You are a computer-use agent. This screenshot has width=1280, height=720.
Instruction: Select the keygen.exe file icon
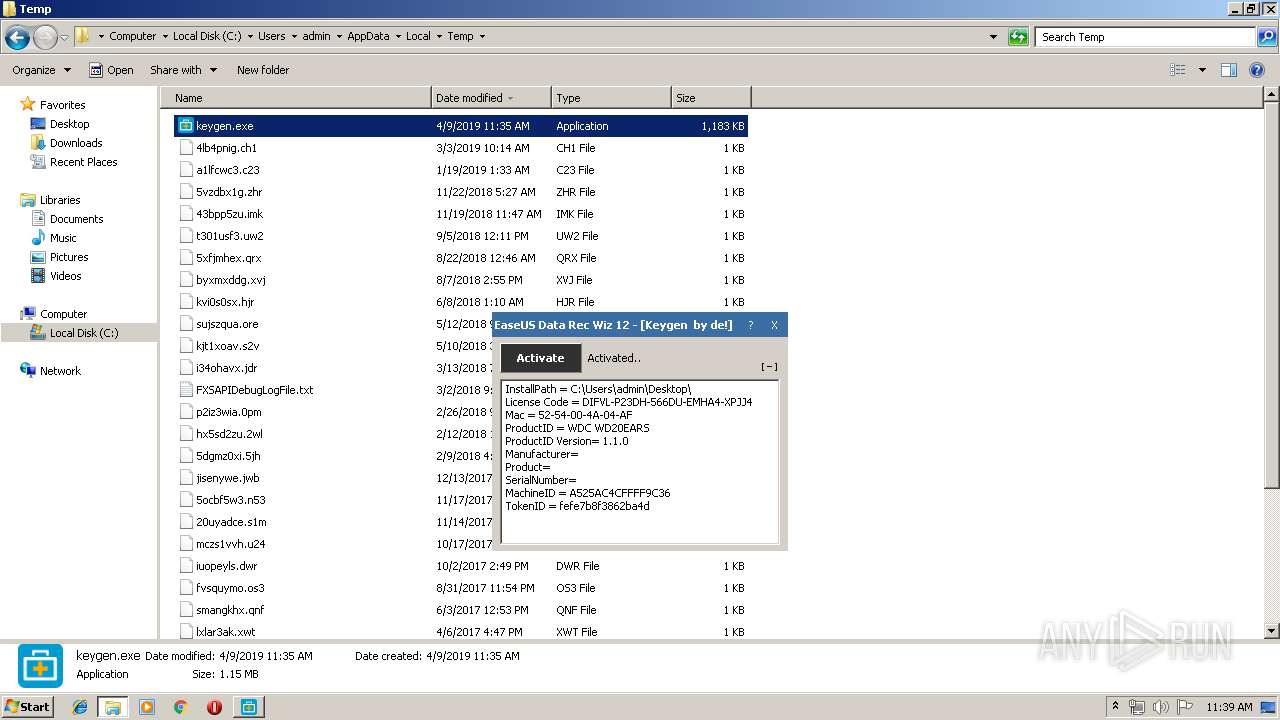[x=185, y=126]
